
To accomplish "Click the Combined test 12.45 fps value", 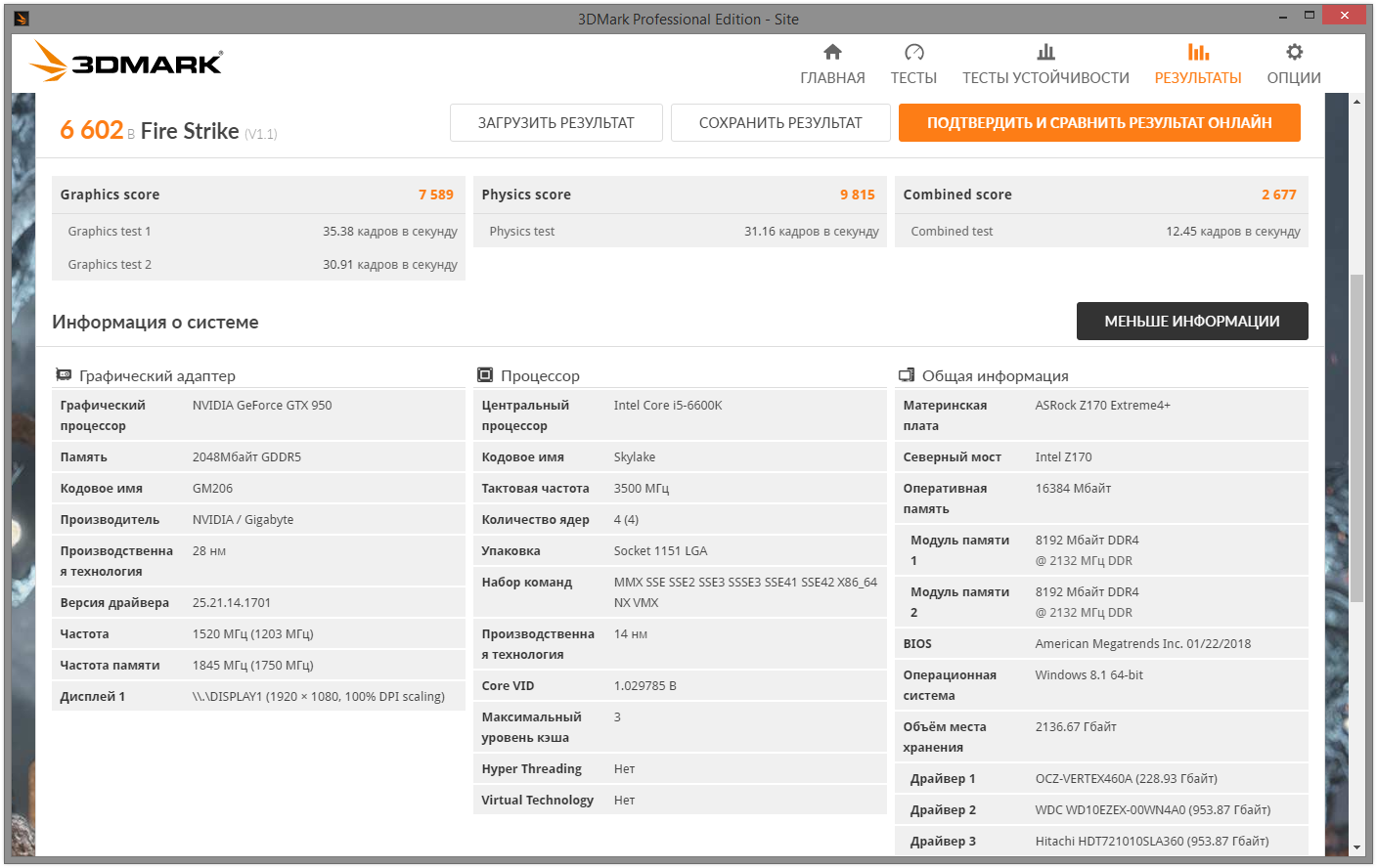I will click(1233, 232).
